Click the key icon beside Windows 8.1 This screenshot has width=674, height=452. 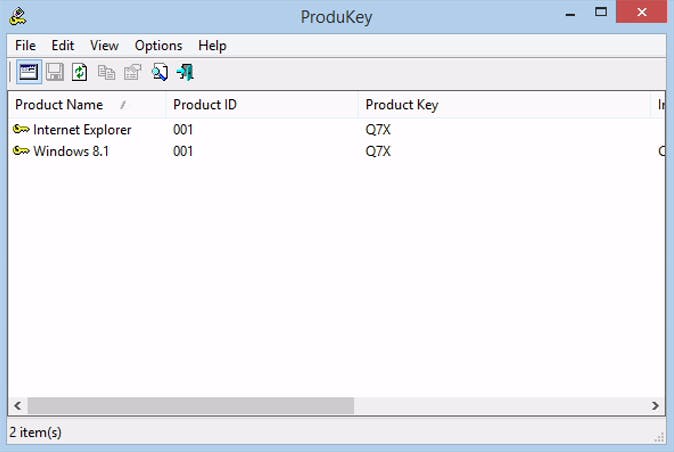point(21,151)
